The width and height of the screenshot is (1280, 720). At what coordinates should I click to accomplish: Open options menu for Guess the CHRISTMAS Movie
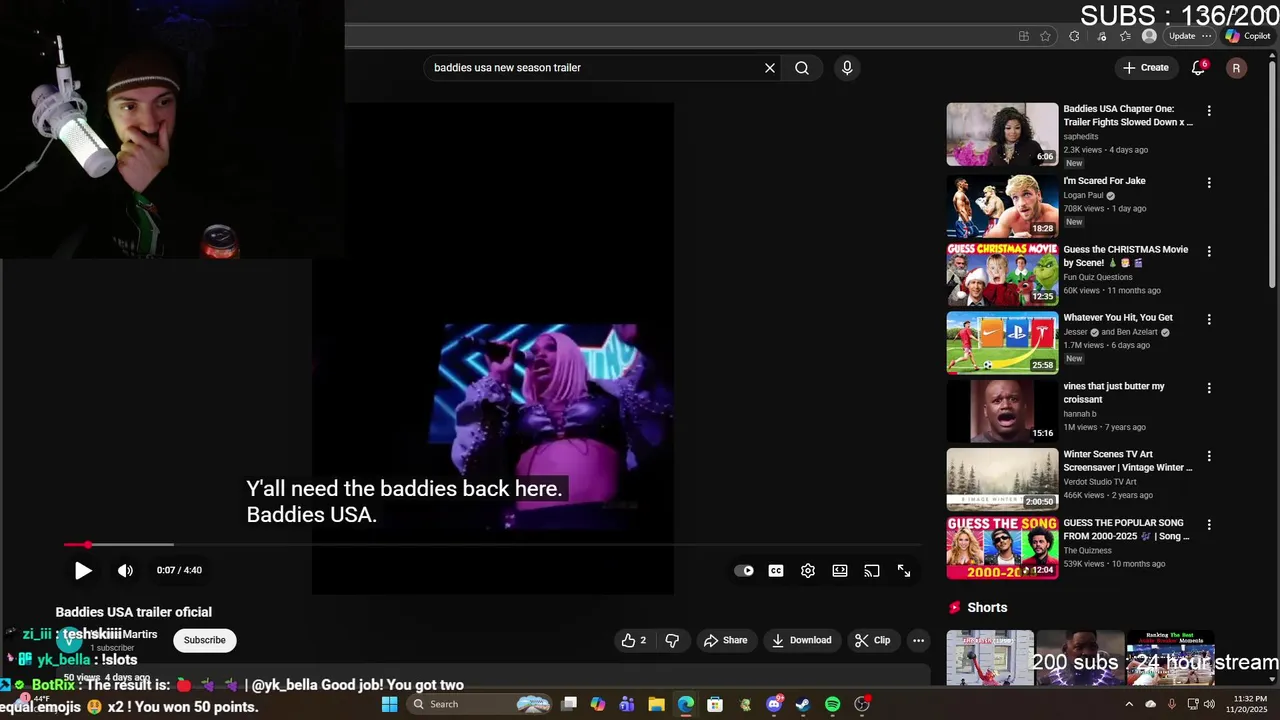click(x=1209, y=251)
